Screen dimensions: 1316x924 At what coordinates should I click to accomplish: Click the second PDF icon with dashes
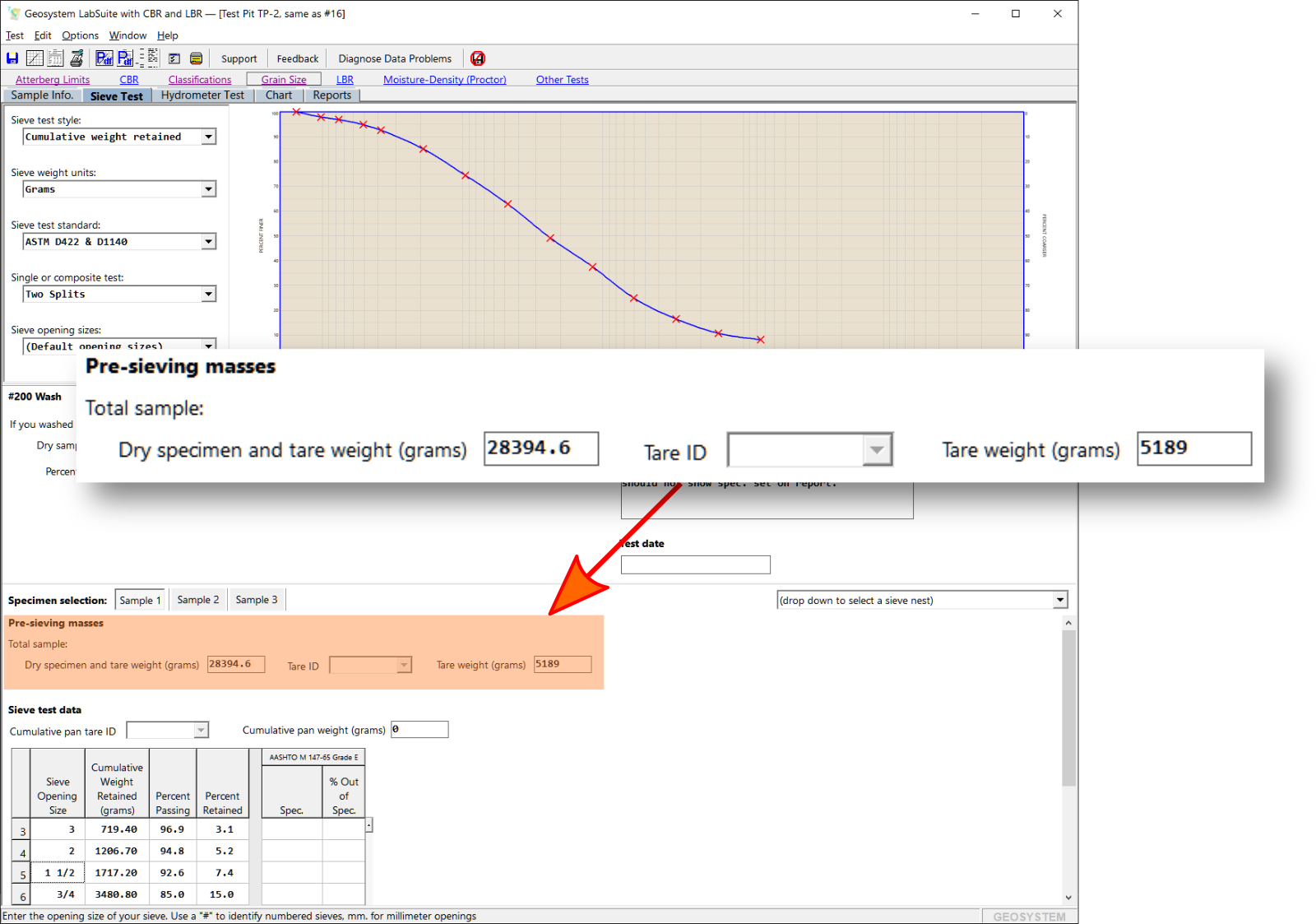(126, 58)
